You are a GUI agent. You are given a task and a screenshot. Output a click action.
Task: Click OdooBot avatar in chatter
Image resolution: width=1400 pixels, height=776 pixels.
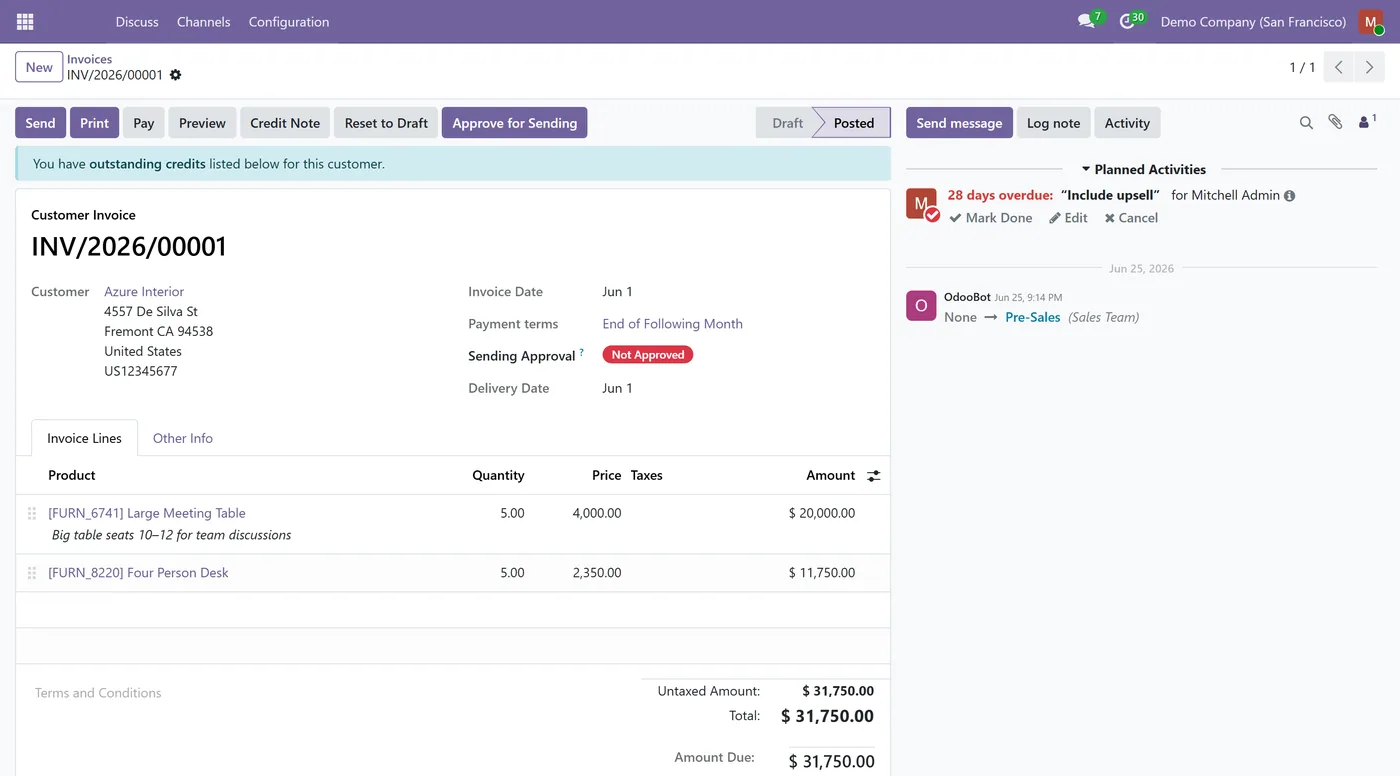921,305
